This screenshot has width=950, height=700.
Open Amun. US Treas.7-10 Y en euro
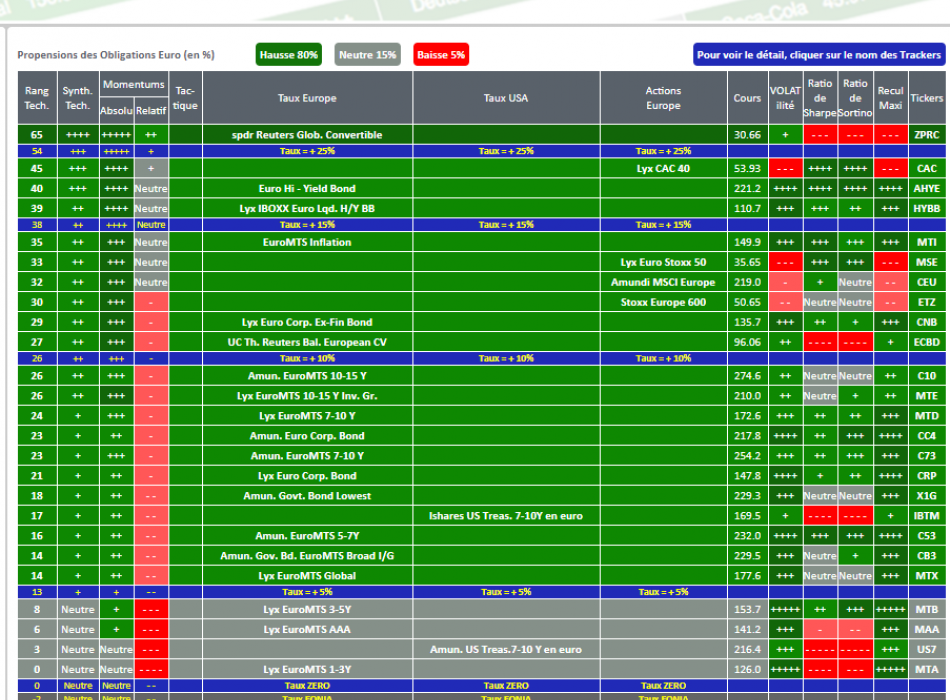click(505, 650)
